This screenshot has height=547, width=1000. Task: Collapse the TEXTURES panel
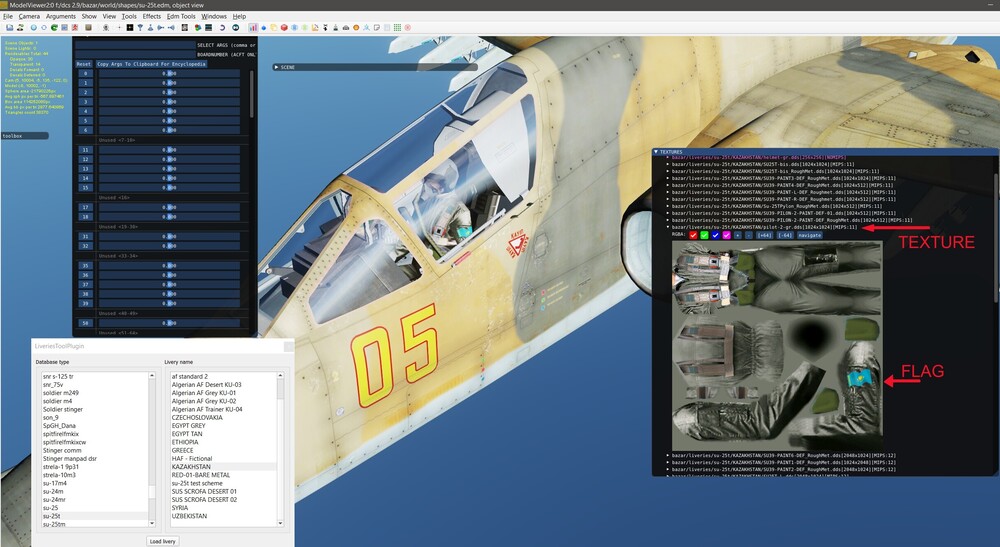click(657, 153)
